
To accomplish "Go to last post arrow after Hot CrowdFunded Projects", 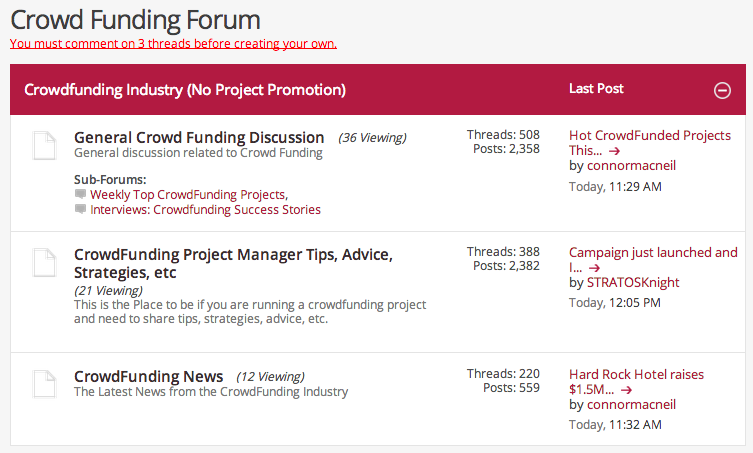I will tap(616, 152).
